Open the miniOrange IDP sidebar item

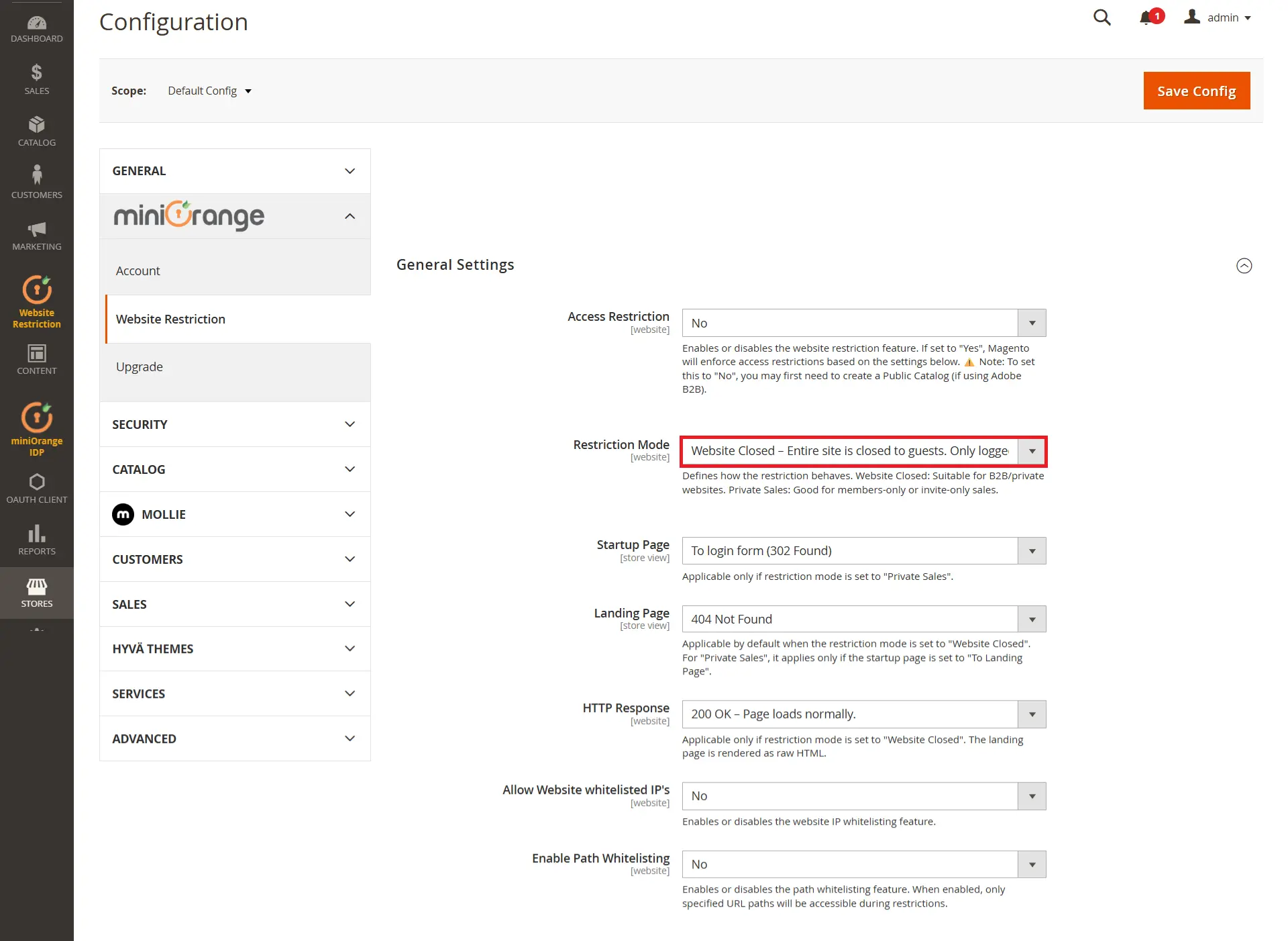tap(36, 426)
